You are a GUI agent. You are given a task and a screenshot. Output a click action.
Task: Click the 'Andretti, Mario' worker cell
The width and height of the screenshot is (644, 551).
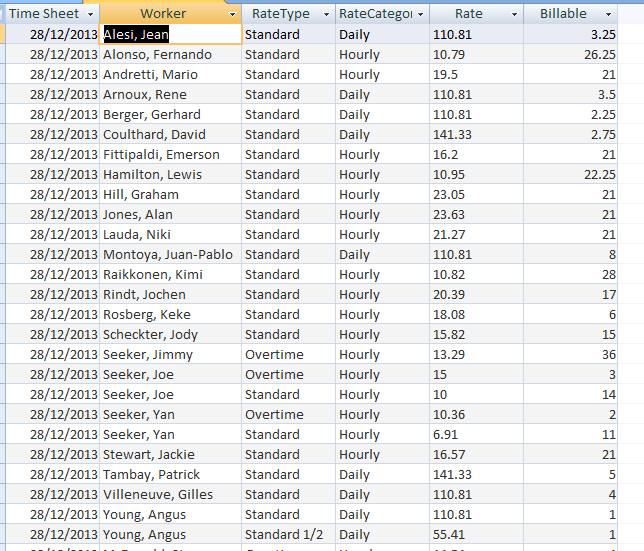(170, 74)
